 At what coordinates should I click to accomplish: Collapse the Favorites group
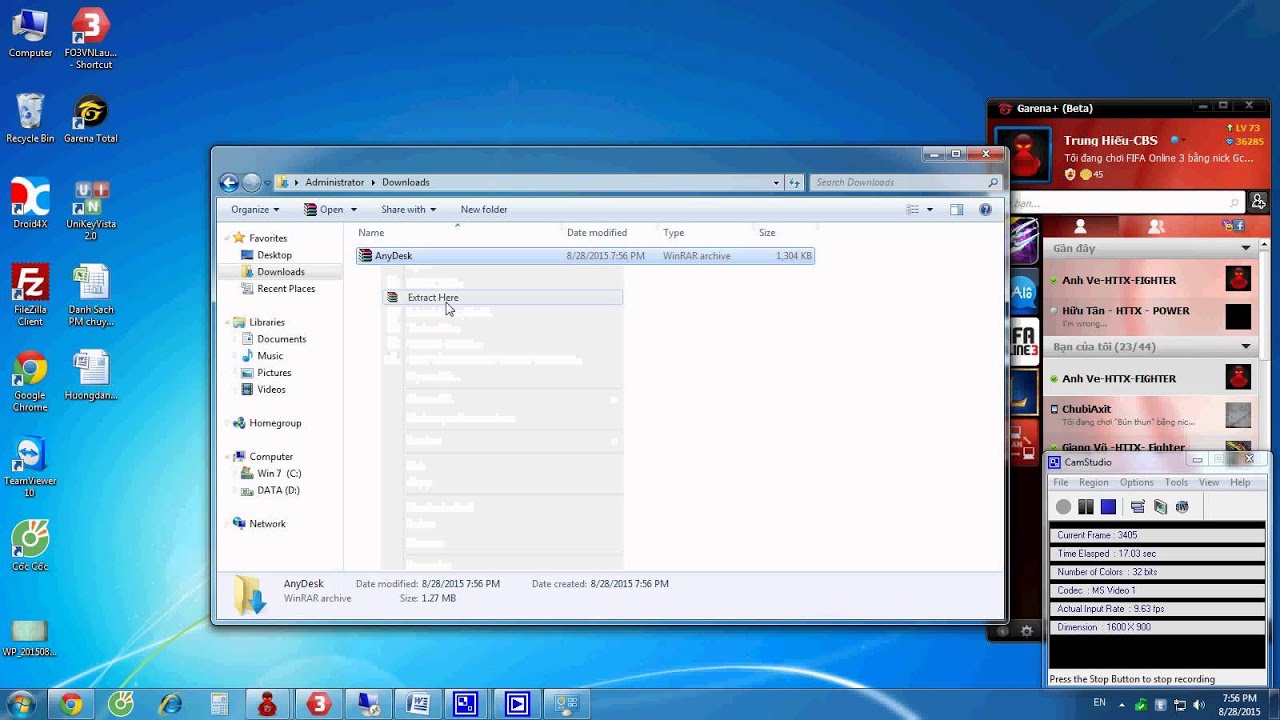pos(225,238)
